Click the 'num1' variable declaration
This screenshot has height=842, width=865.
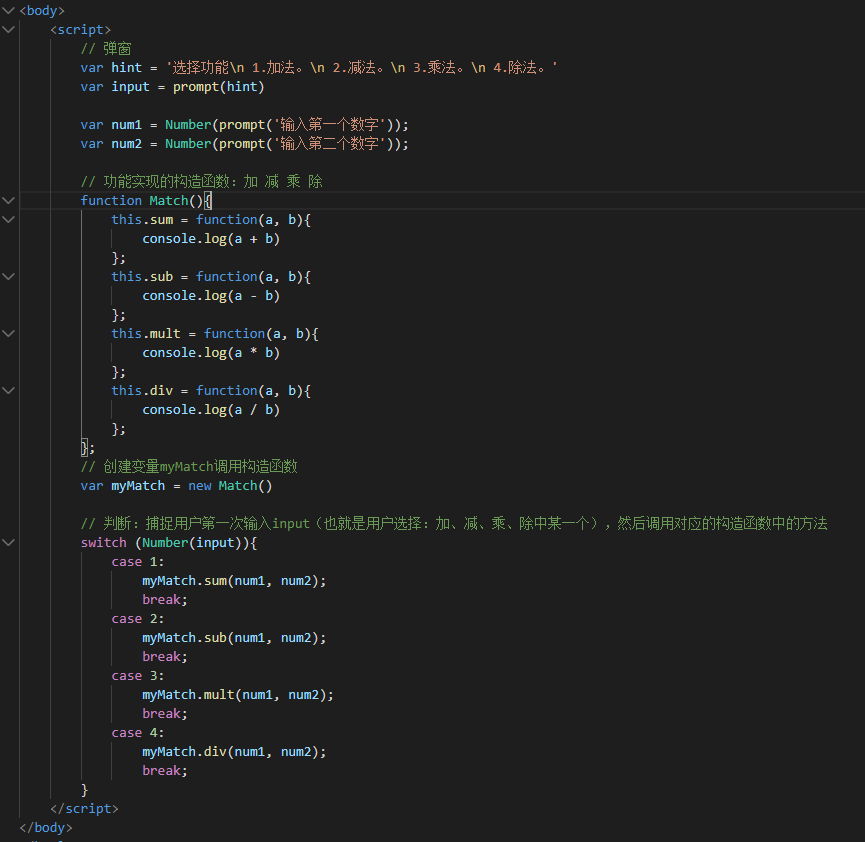click(126, 125)
